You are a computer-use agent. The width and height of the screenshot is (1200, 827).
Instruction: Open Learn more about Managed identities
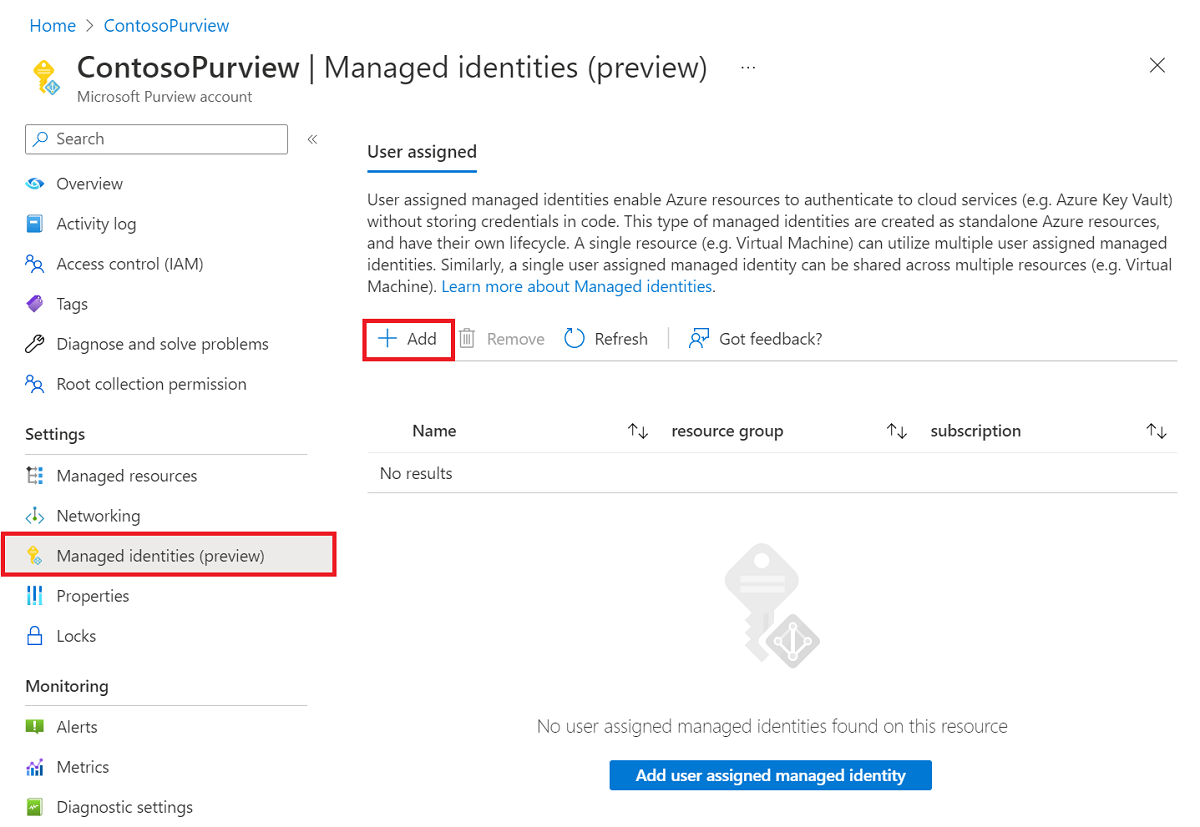point(576,286)
